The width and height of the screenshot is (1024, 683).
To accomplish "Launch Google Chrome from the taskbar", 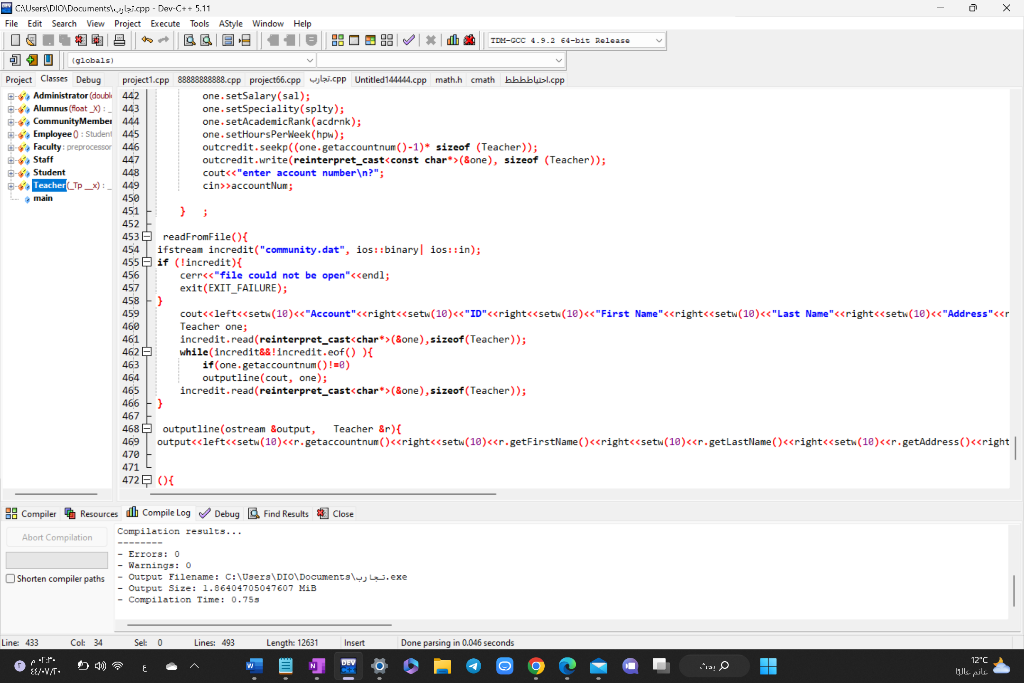I will (535, 666).
